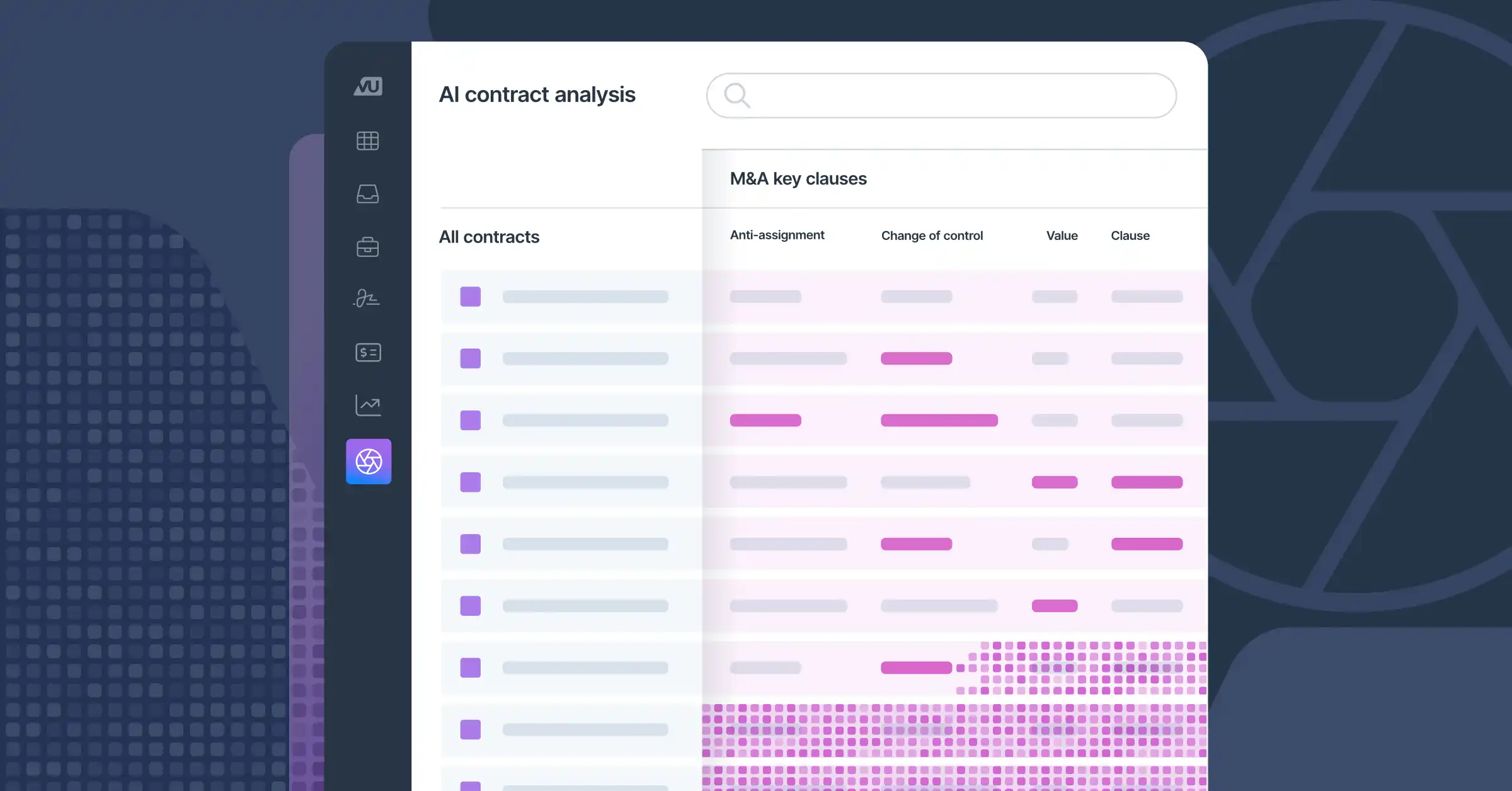Click the logo icon atop the sidebar
Image resolution: width=1512 pixels, height=791 pixels.
368,86
